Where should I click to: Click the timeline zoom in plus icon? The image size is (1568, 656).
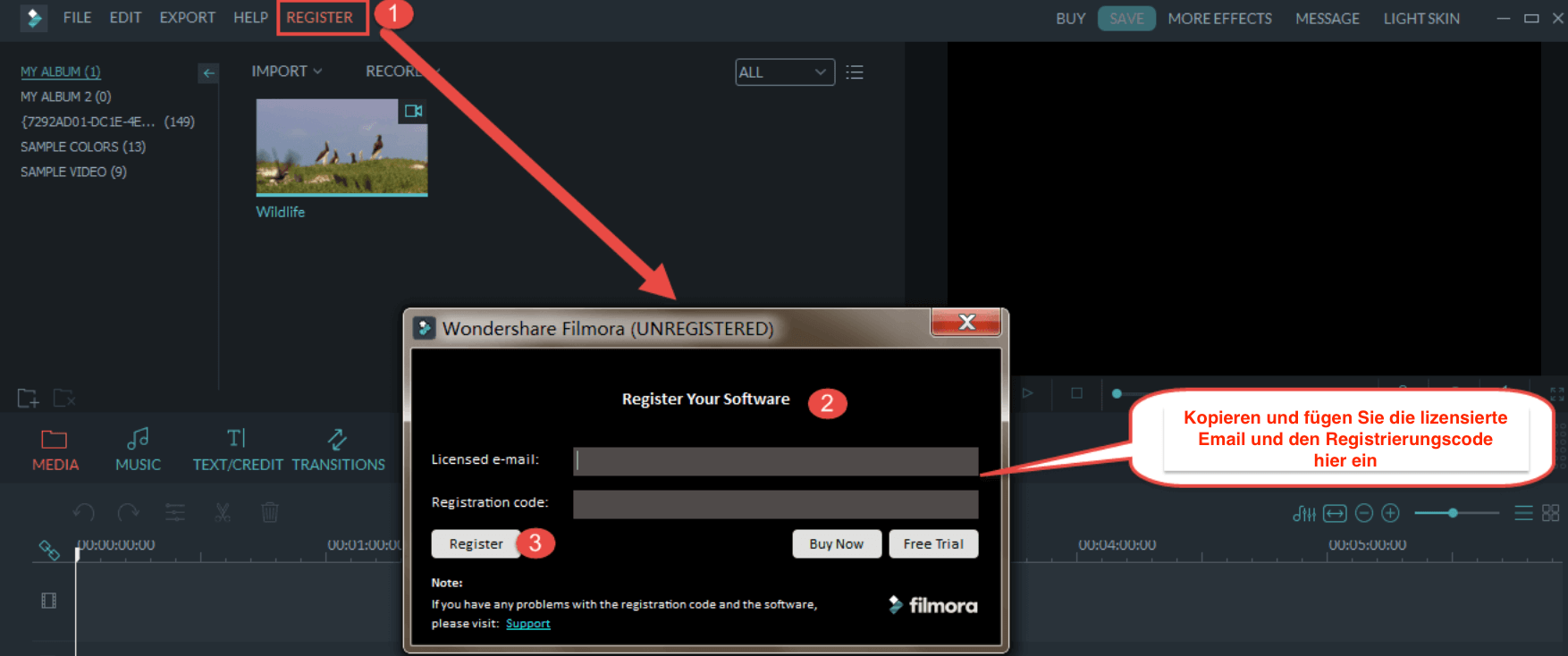tap(1390, 513)
